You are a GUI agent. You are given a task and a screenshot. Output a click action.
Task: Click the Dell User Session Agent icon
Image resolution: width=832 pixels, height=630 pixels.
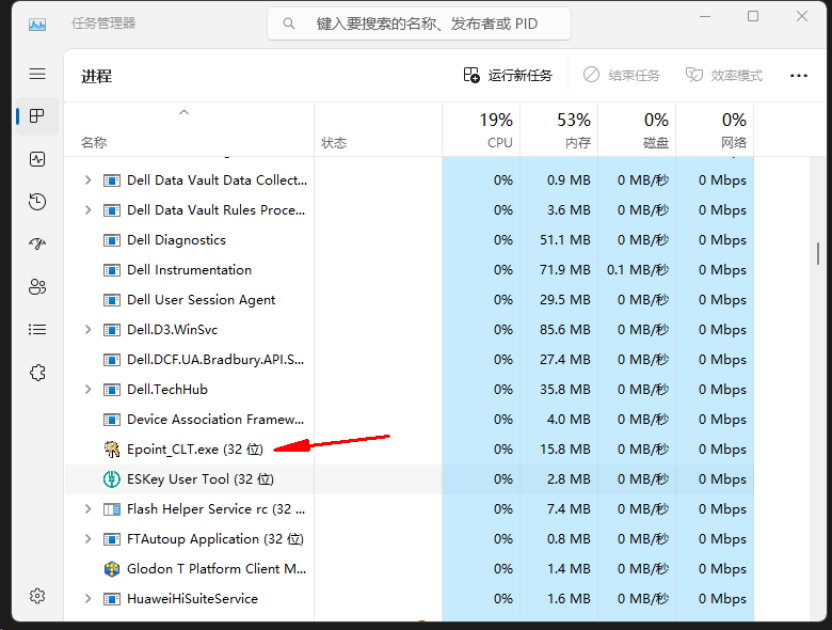coord(111,300)
